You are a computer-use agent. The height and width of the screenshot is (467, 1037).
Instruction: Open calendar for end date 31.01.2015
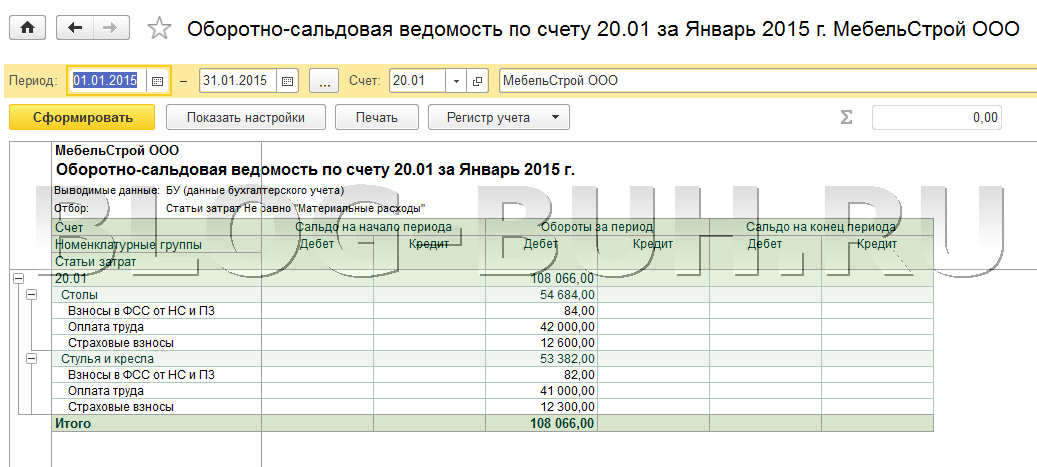(x=287, y=80)
